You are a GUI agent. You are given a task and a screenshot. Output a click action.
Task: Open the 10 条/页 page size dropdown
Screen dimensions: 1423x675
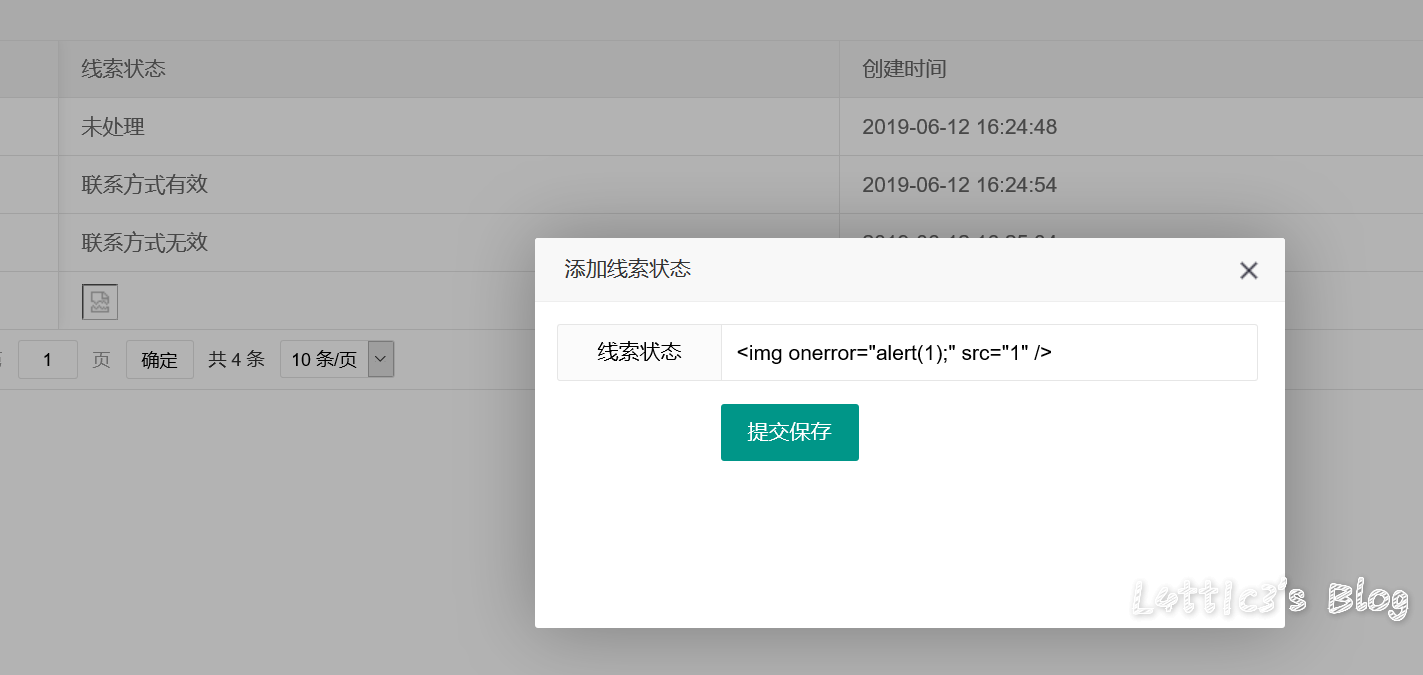point(337,359)
